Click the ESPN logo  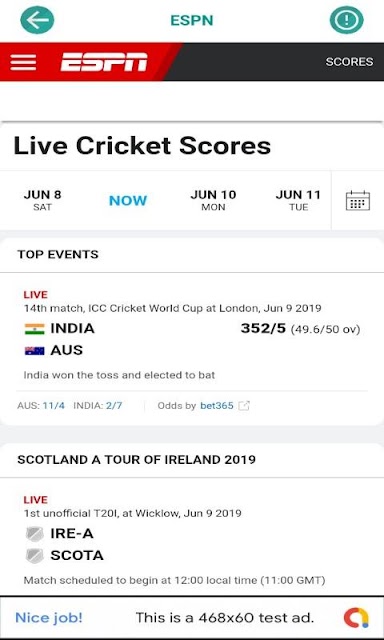coord(104,62)
